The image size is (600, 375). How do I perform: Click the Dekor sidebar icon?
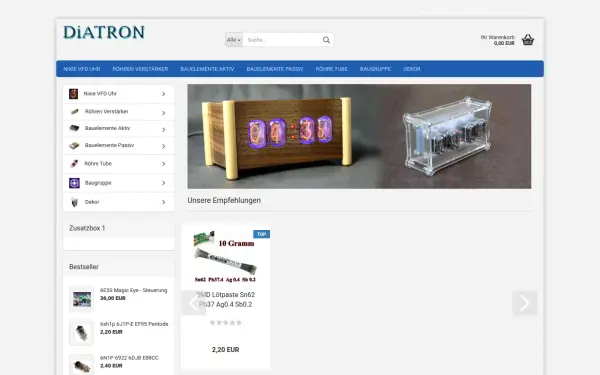coord(75,202)
